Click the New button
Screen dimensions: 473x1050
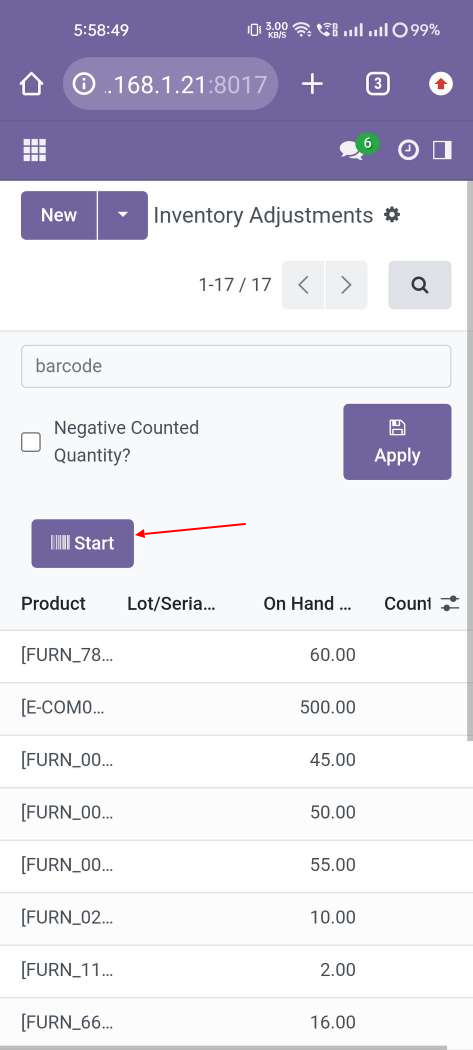(59, 215)
